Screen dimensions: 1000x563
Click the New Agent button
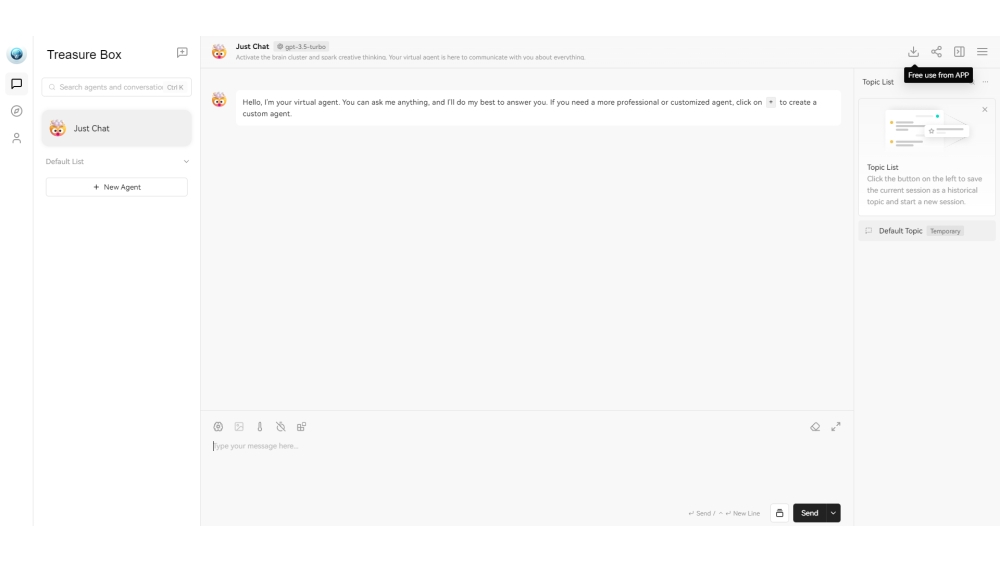point(117,187)
